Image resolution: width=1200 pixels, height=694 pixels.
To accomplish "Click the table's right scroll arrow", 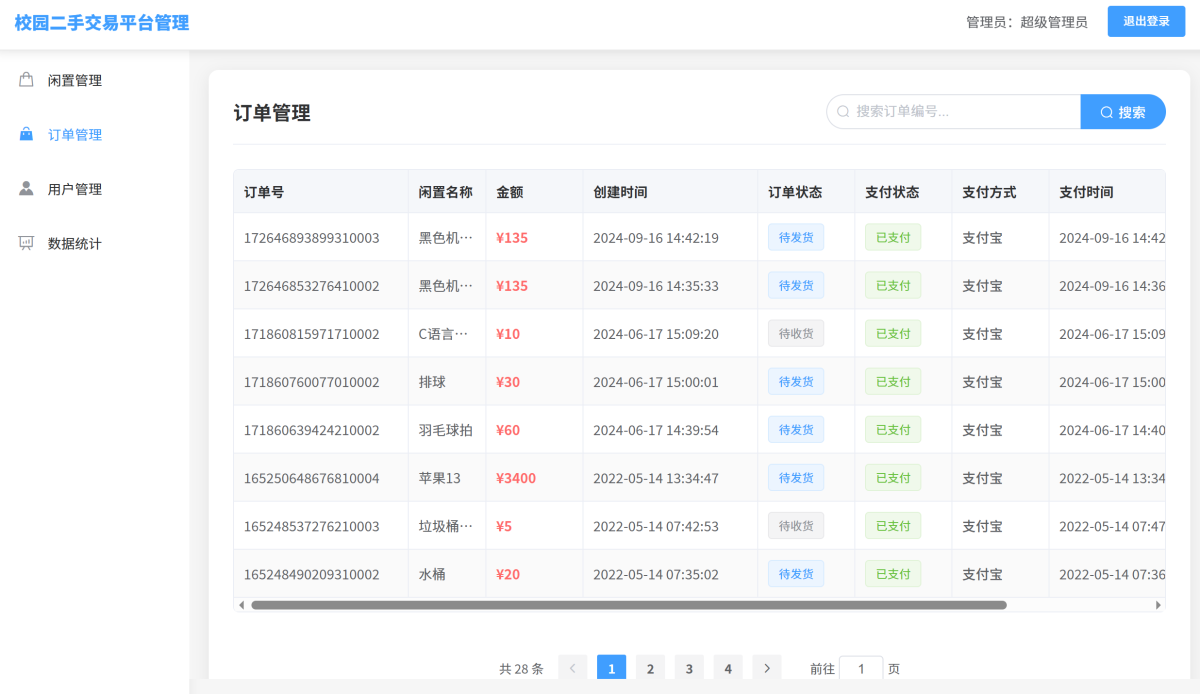I will tap(1158, 605).
